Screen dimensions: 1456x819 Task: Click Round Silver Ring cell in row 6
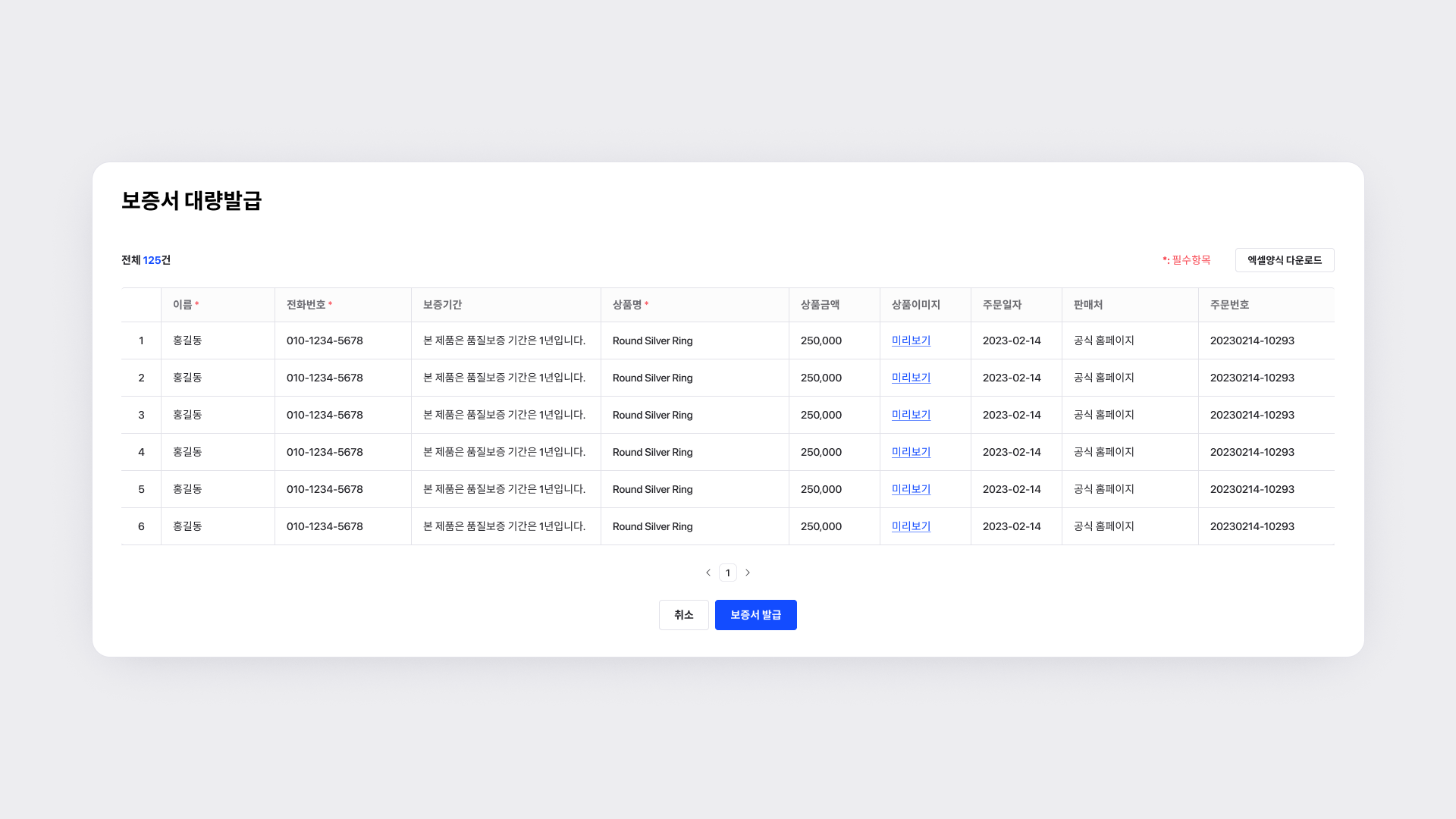point(652,526)
